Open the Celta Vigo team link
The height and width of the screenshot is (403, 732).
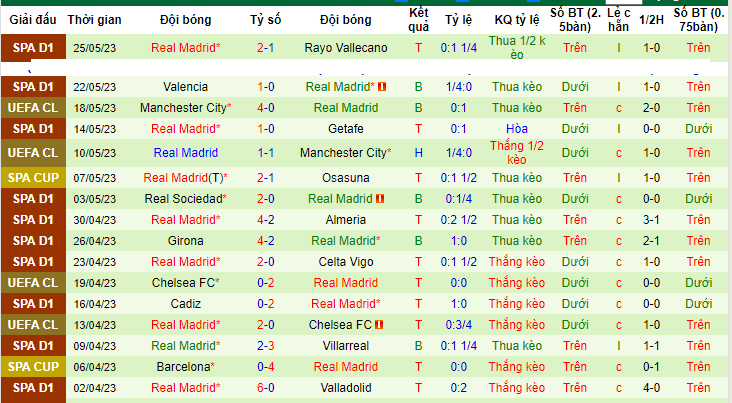pyautogui.click(x=346, y=262)
